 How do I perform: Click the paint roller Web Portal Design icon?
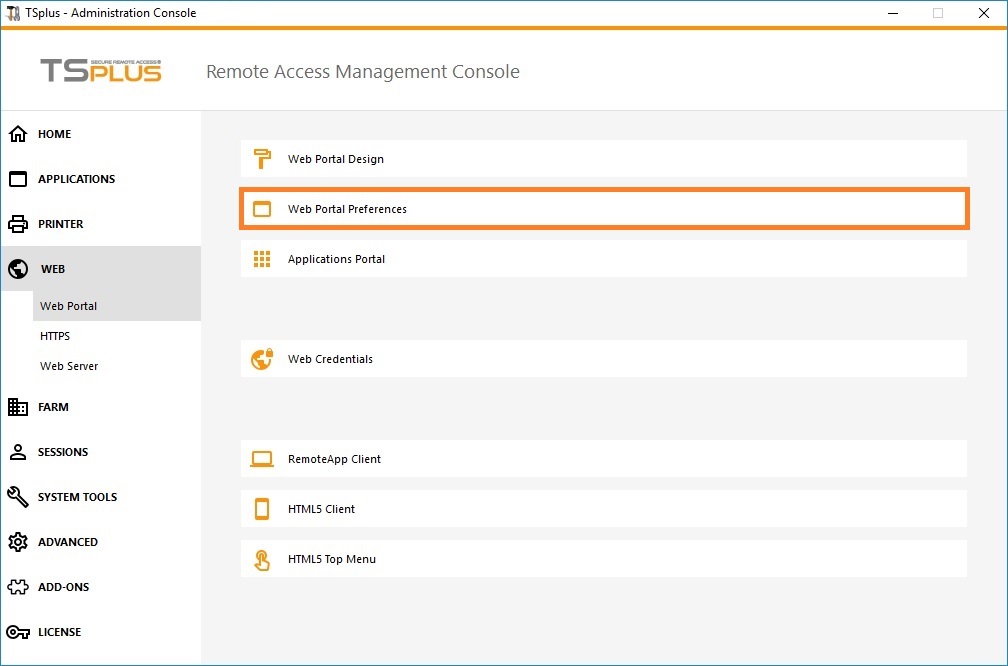tap(262, 159)
